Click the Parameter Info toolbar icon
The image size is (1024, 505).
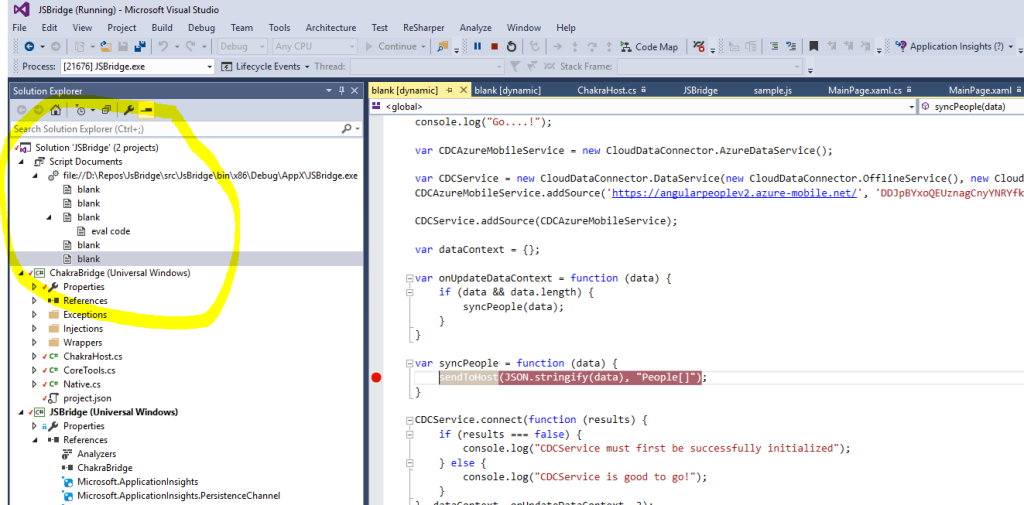(751, 46)
